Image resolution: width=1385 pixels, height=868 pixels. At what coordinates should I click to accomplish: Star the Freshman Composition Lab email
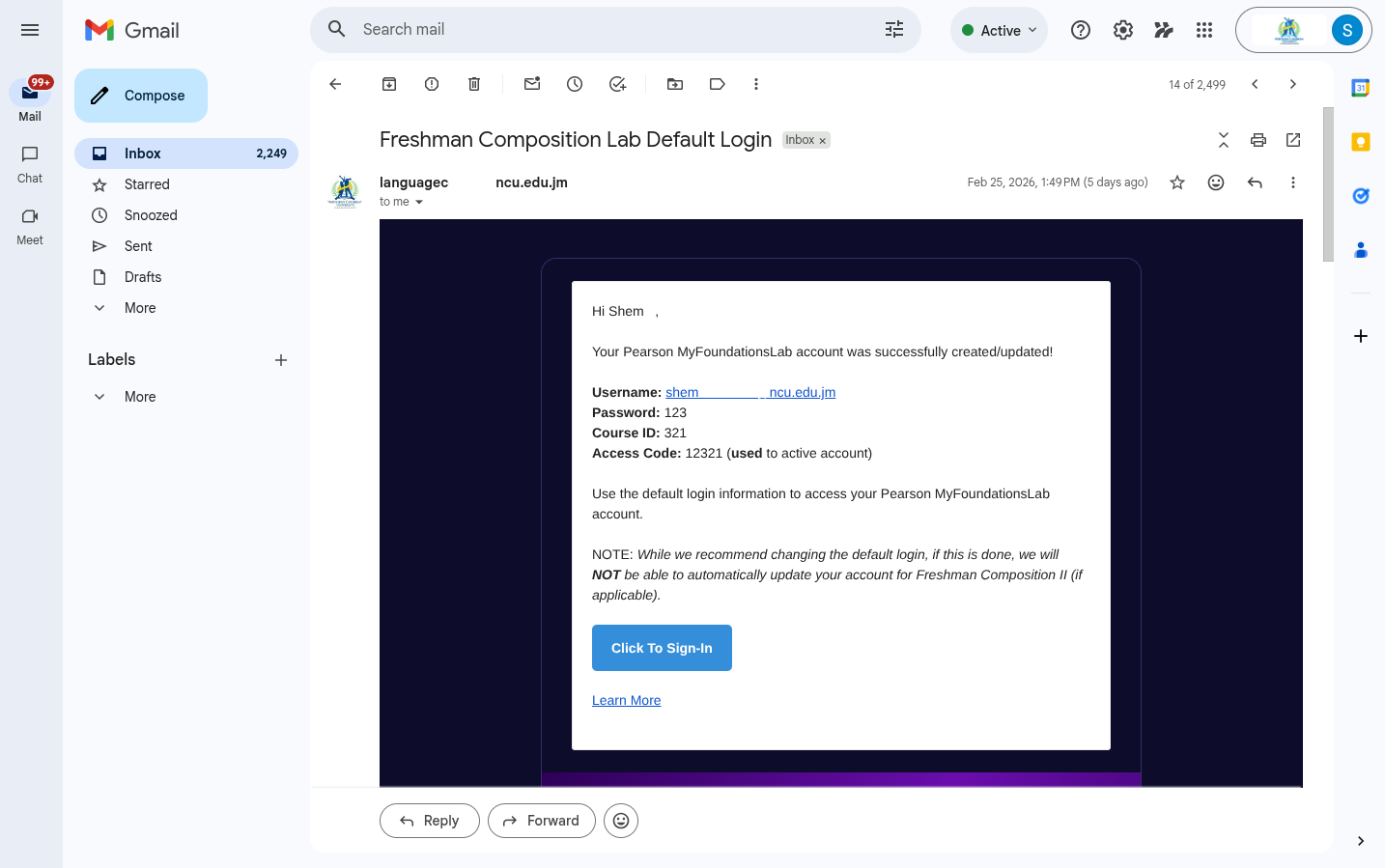tap(1176, 182)
